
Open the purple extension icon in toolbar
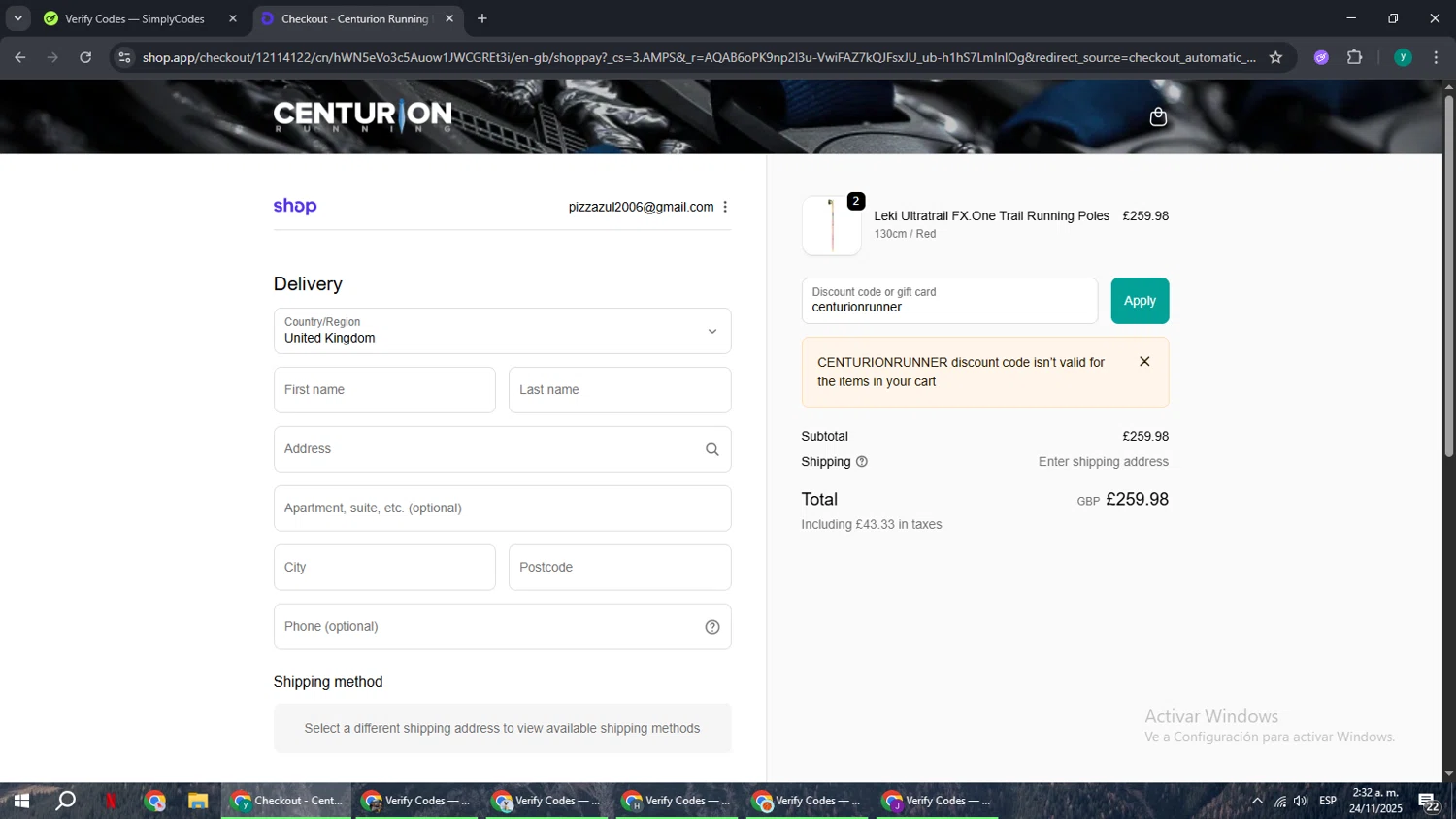point(1320,57)
